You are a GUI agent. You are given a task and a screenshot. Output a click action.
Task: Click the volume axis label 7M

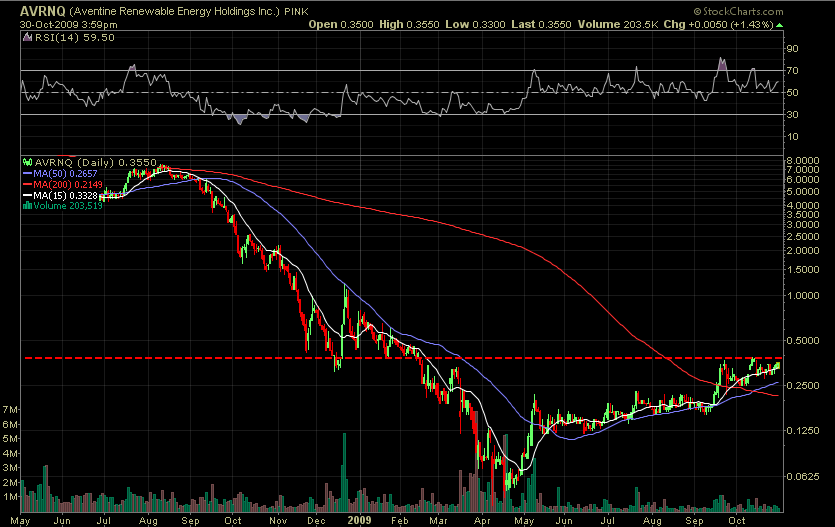pyautogui.click(x=10, y=409)
